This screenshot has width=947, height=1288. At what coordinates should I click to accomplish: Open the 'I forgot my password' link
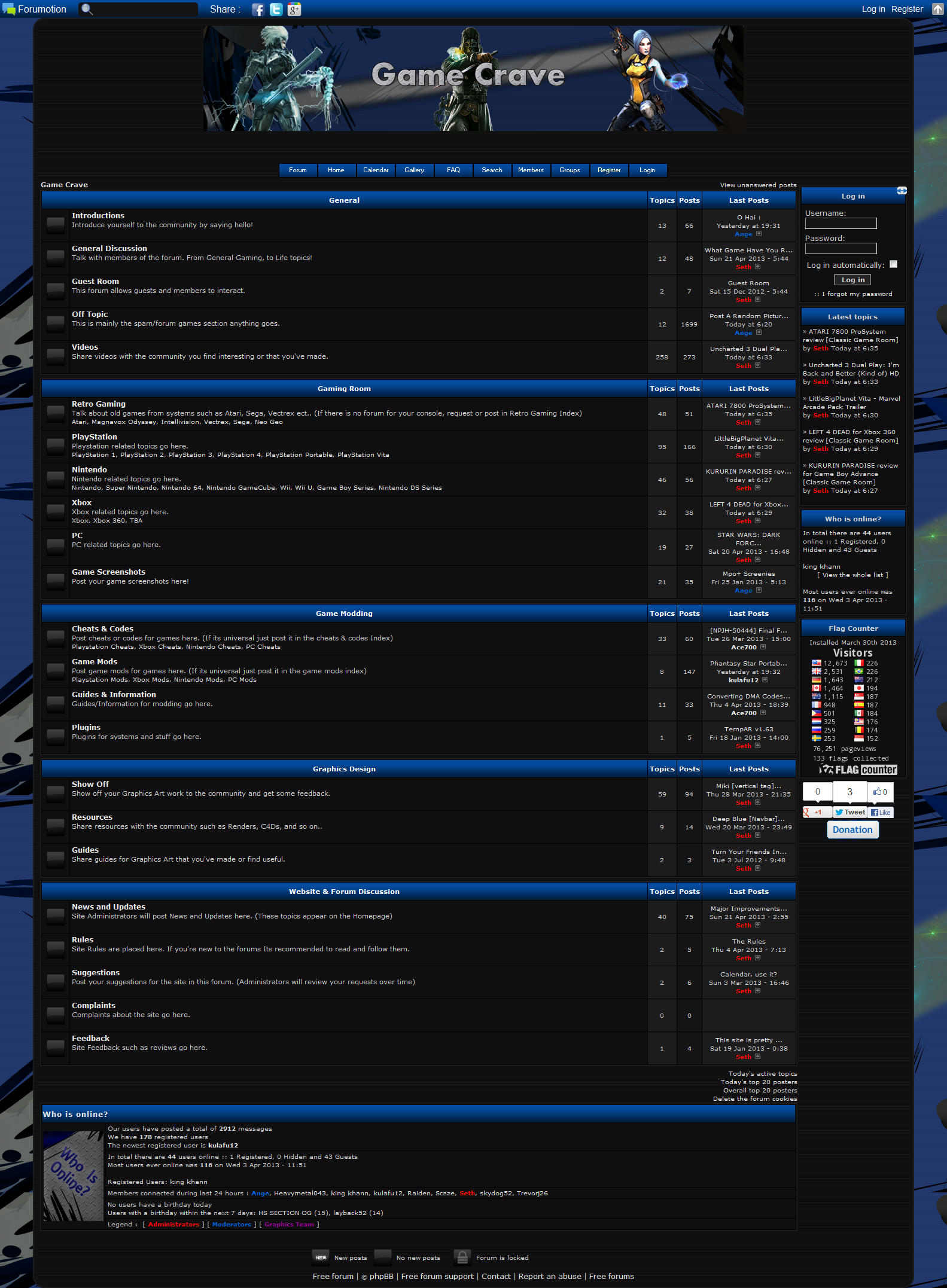[x=857, y=294]
